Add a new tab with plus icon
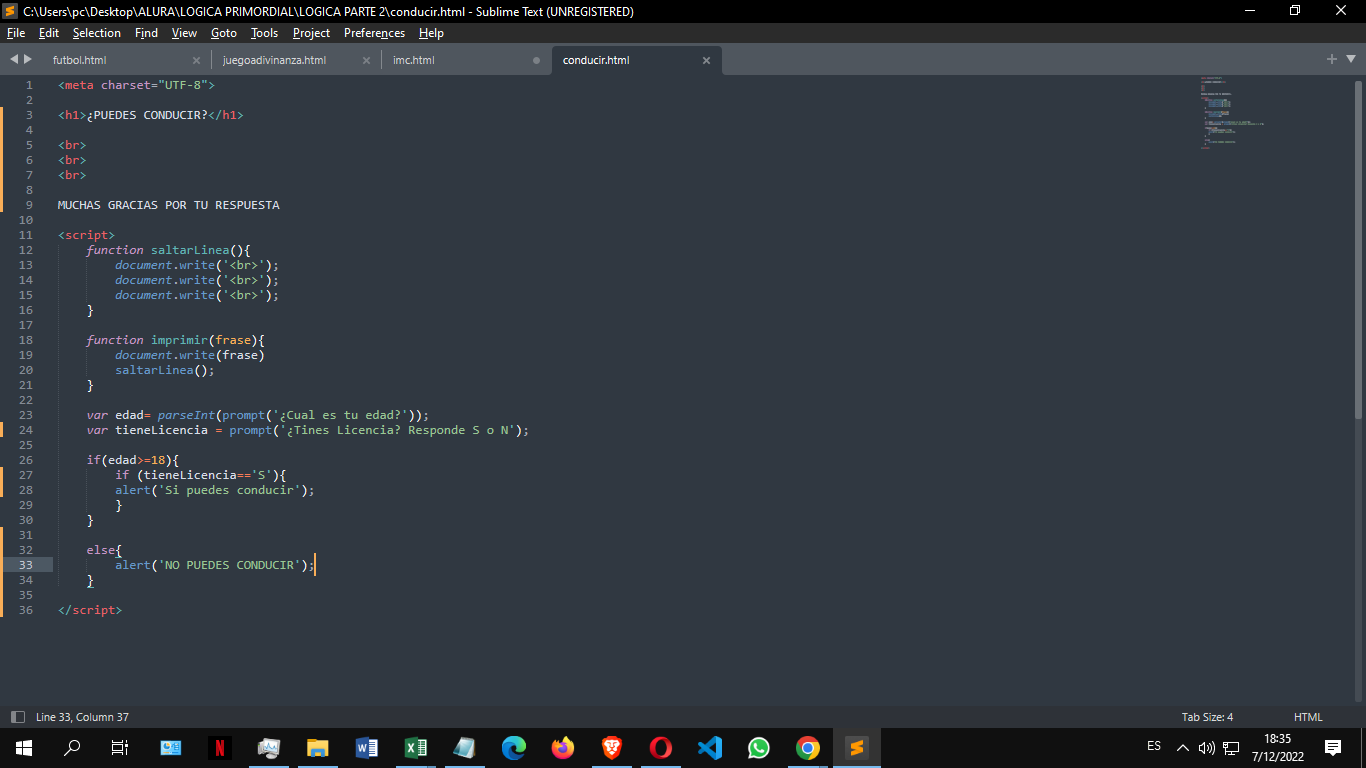The image size is (1366, 768). click(1331, 60)
